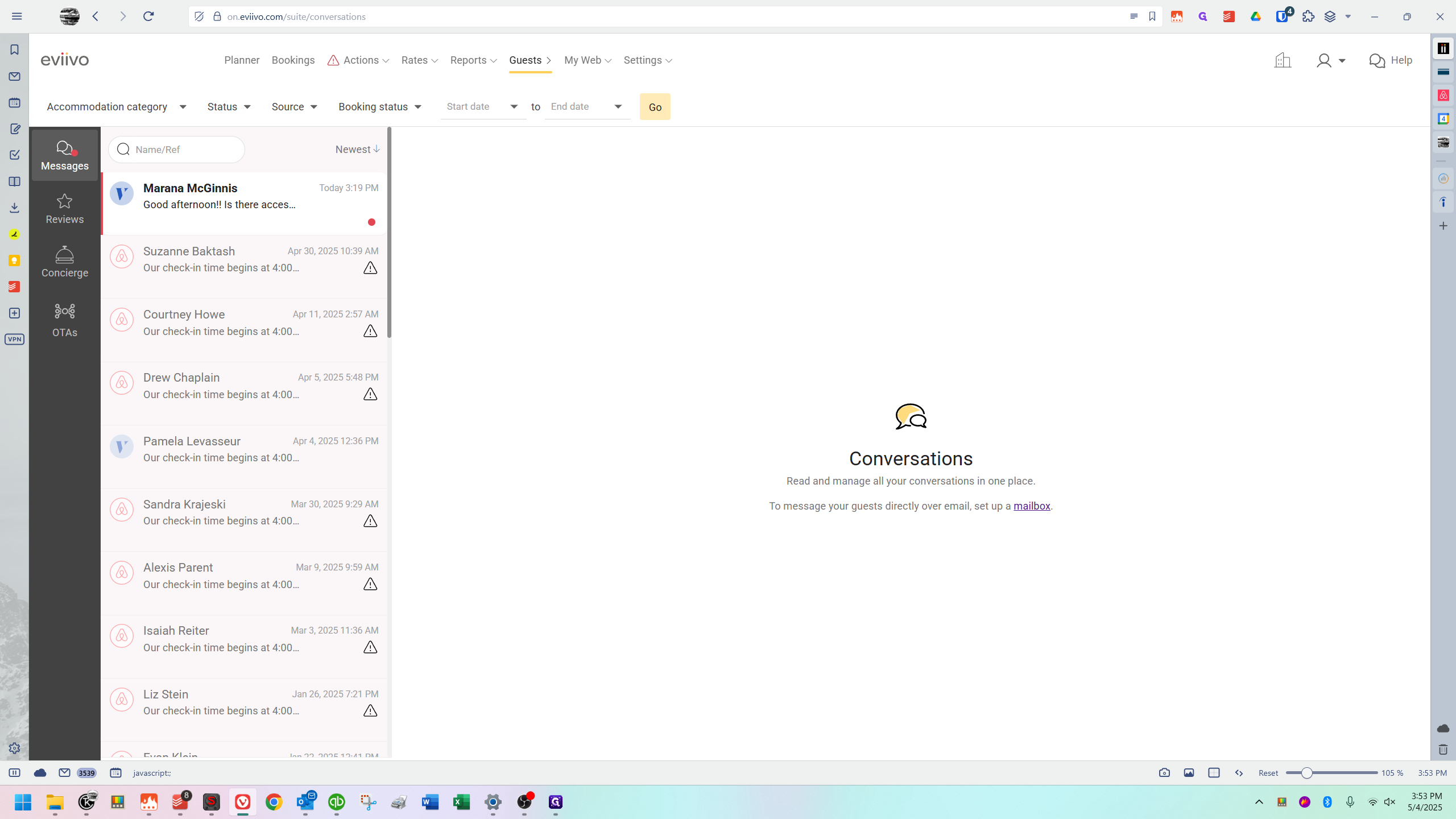
Task: Toggle the Newest sort order
Action: [358, 150]
